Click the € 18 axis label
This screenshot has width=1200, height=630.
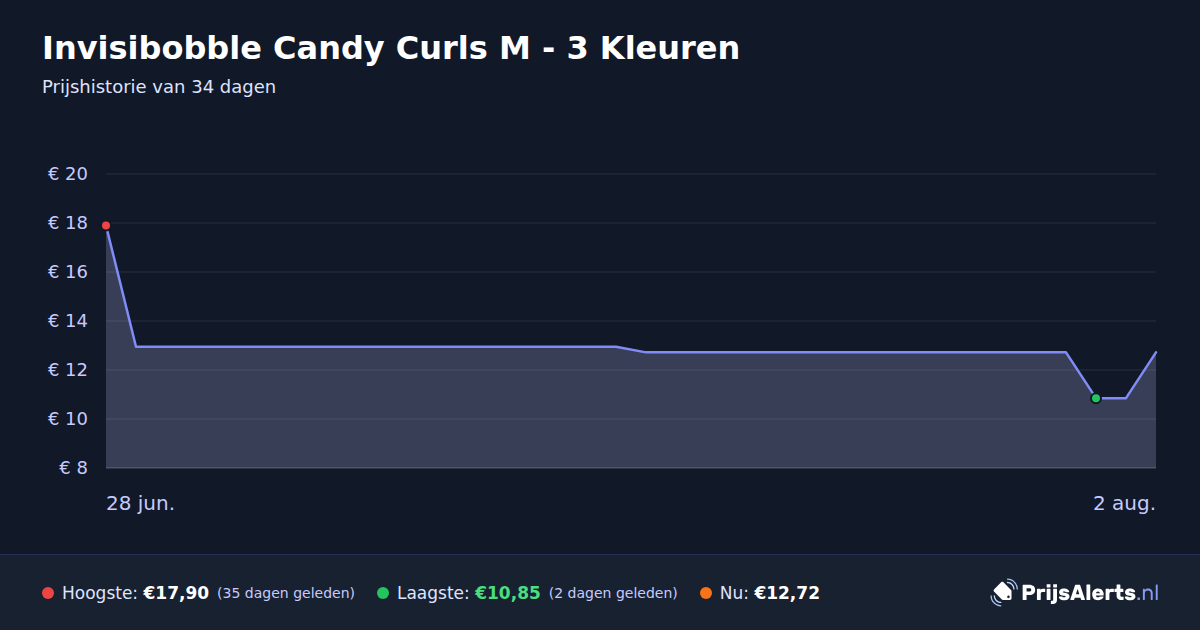coord(68,223)
